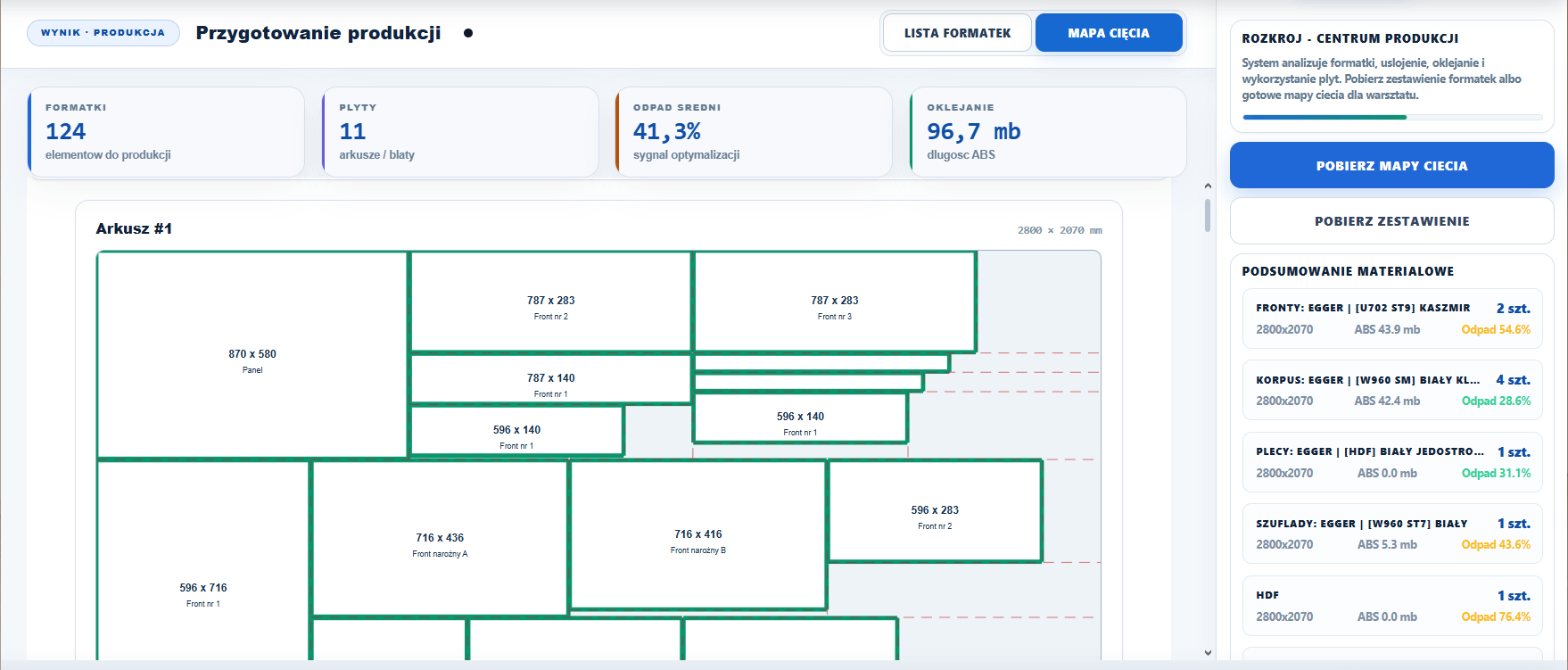Click the cutting map scrollbar thumb
Viewport: 1568px width, 670px height.
point(1208,216)
